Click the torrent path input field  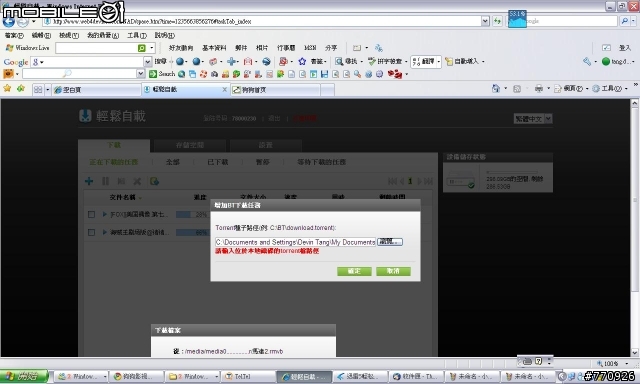[x=296, y=242]
